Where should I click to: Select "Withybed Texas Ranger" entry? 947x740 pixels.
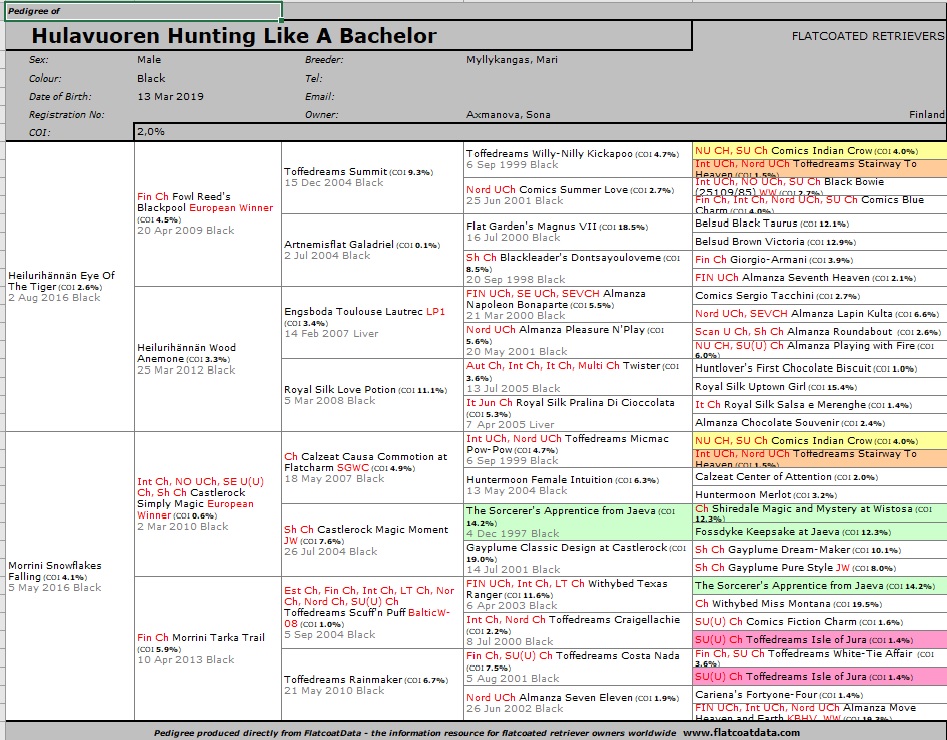click(578, 594)
